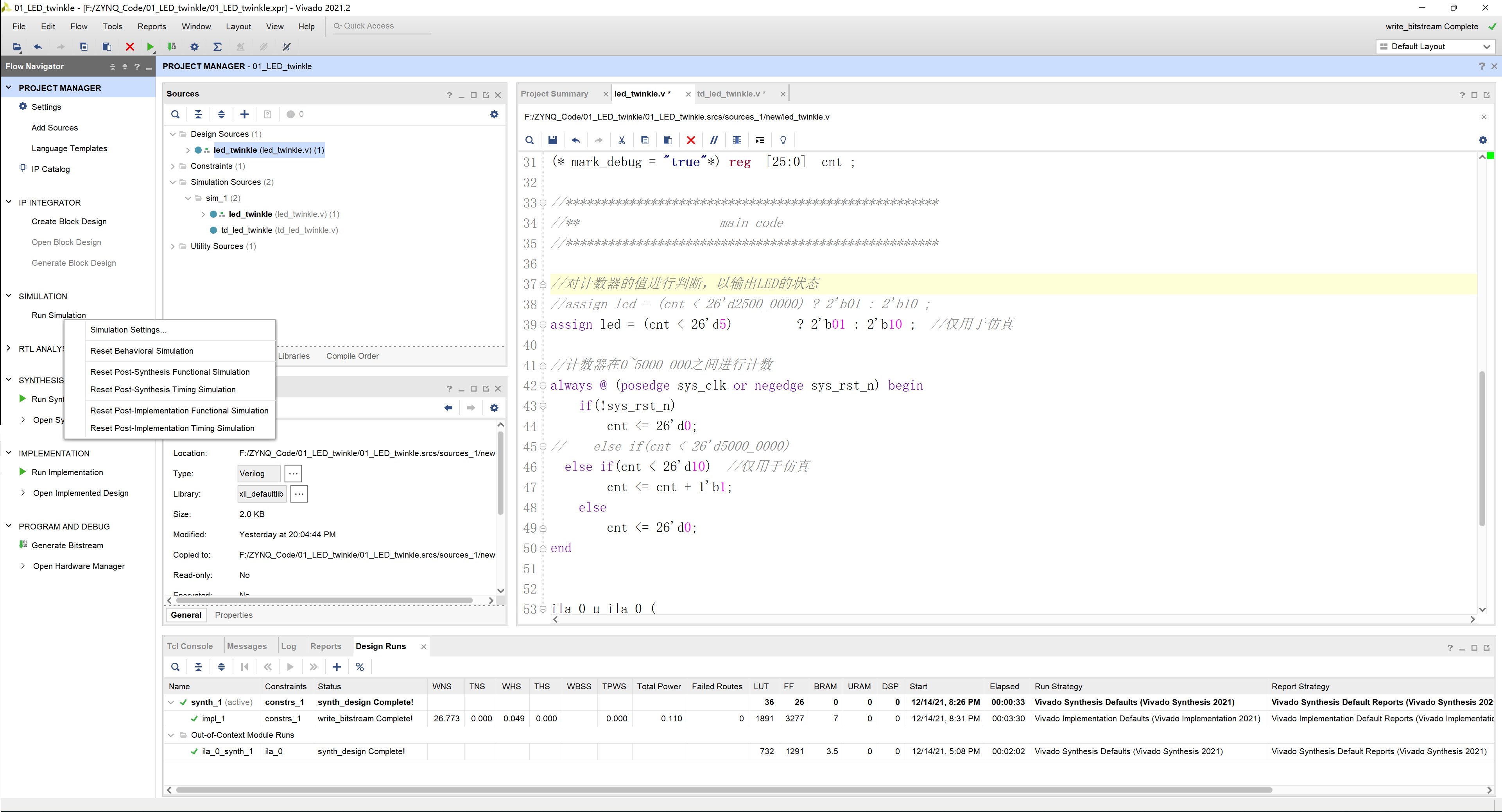This screenshot has width=1502, height=812.
Task: Click the red X delete toolbar icon
Action: tap(129, 47)
